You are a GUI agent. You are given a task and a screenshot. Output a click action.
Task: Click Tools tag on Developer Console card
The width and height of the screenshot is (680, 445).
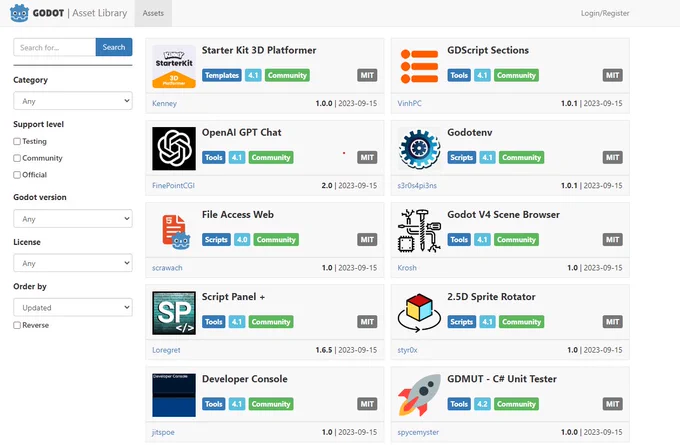(213, 404)
